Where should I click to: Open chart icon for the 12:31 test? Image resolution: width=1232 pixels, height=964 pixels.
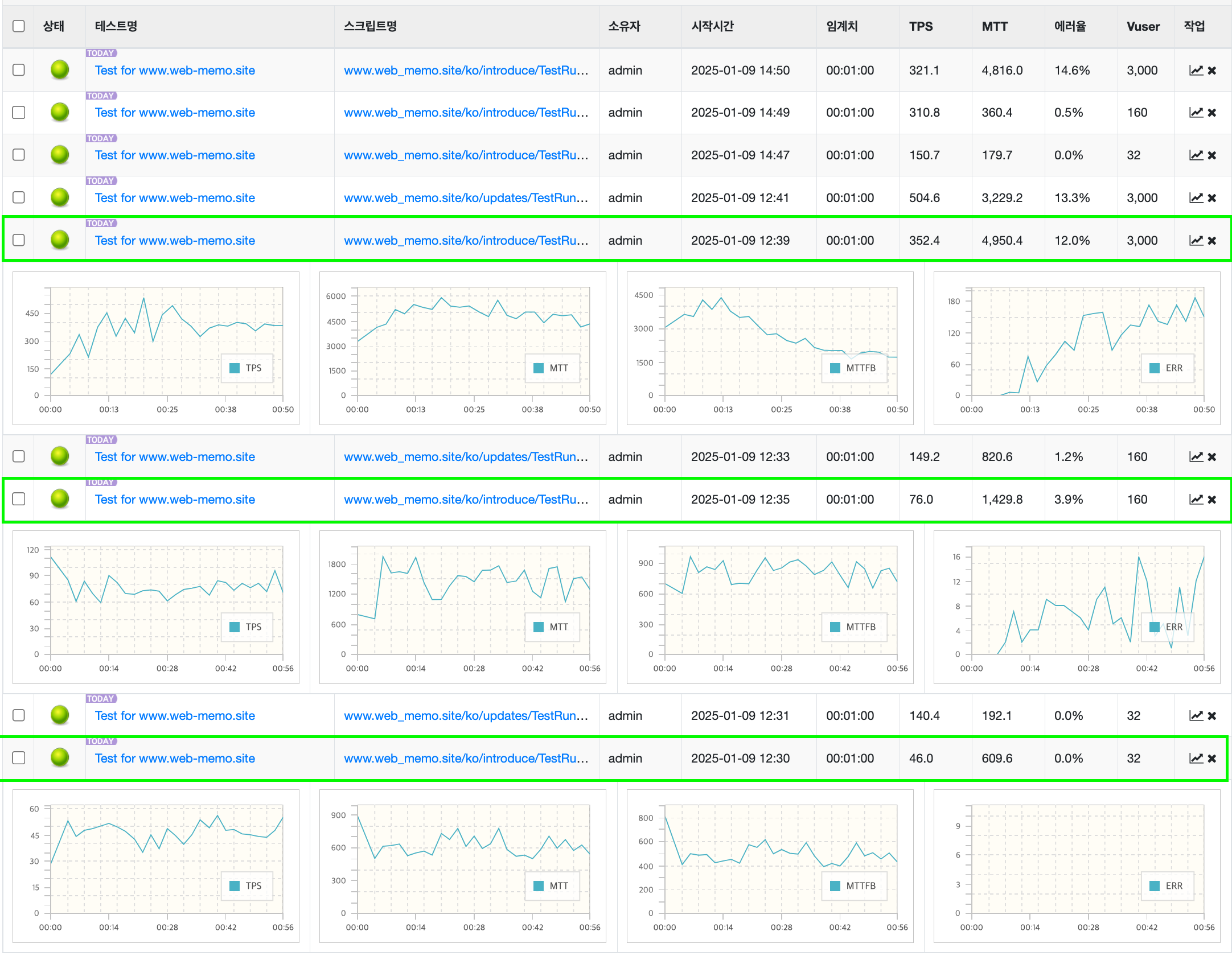pos(1196,716)
